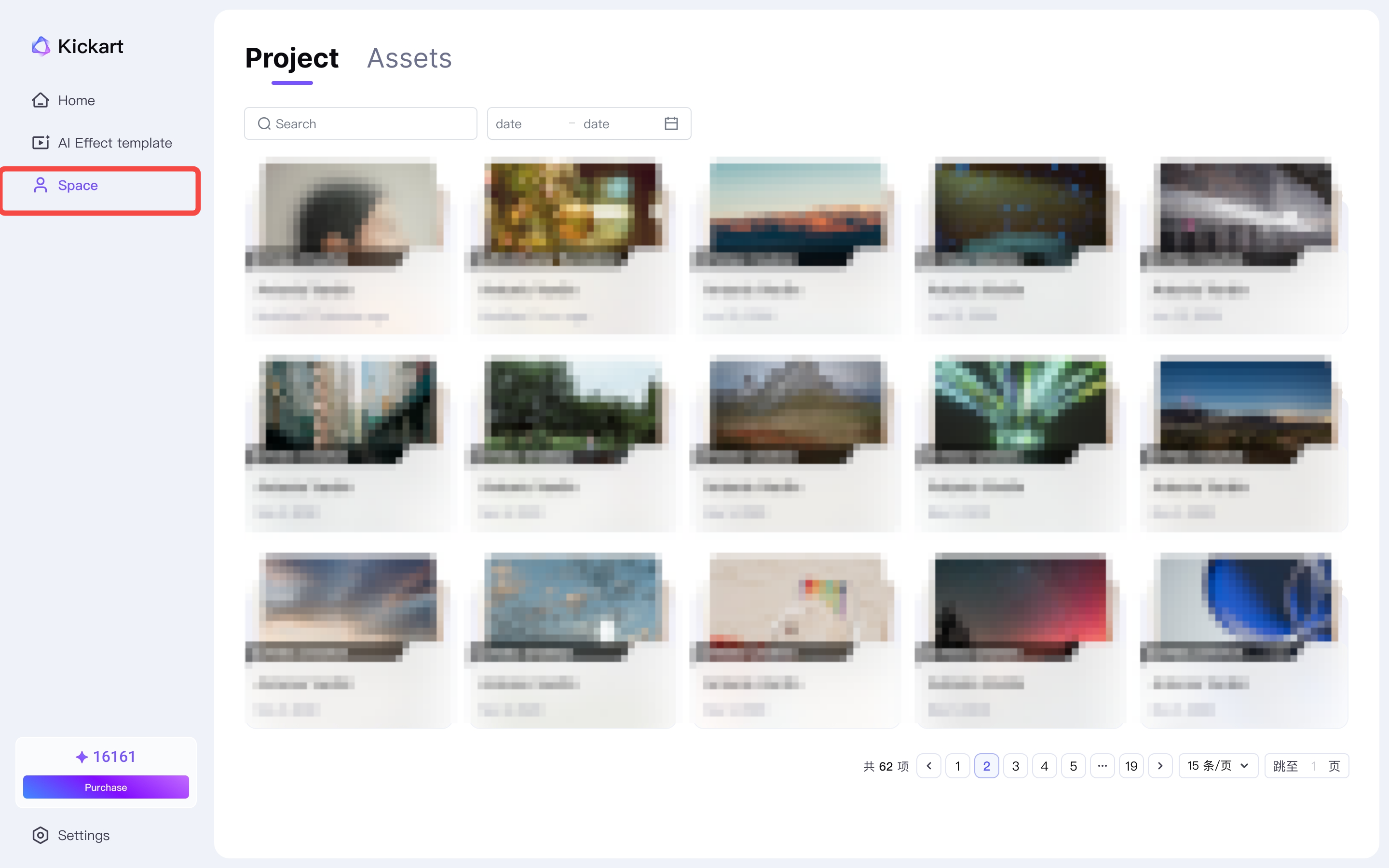Open Settings from the sidebar

coord(71,835)
